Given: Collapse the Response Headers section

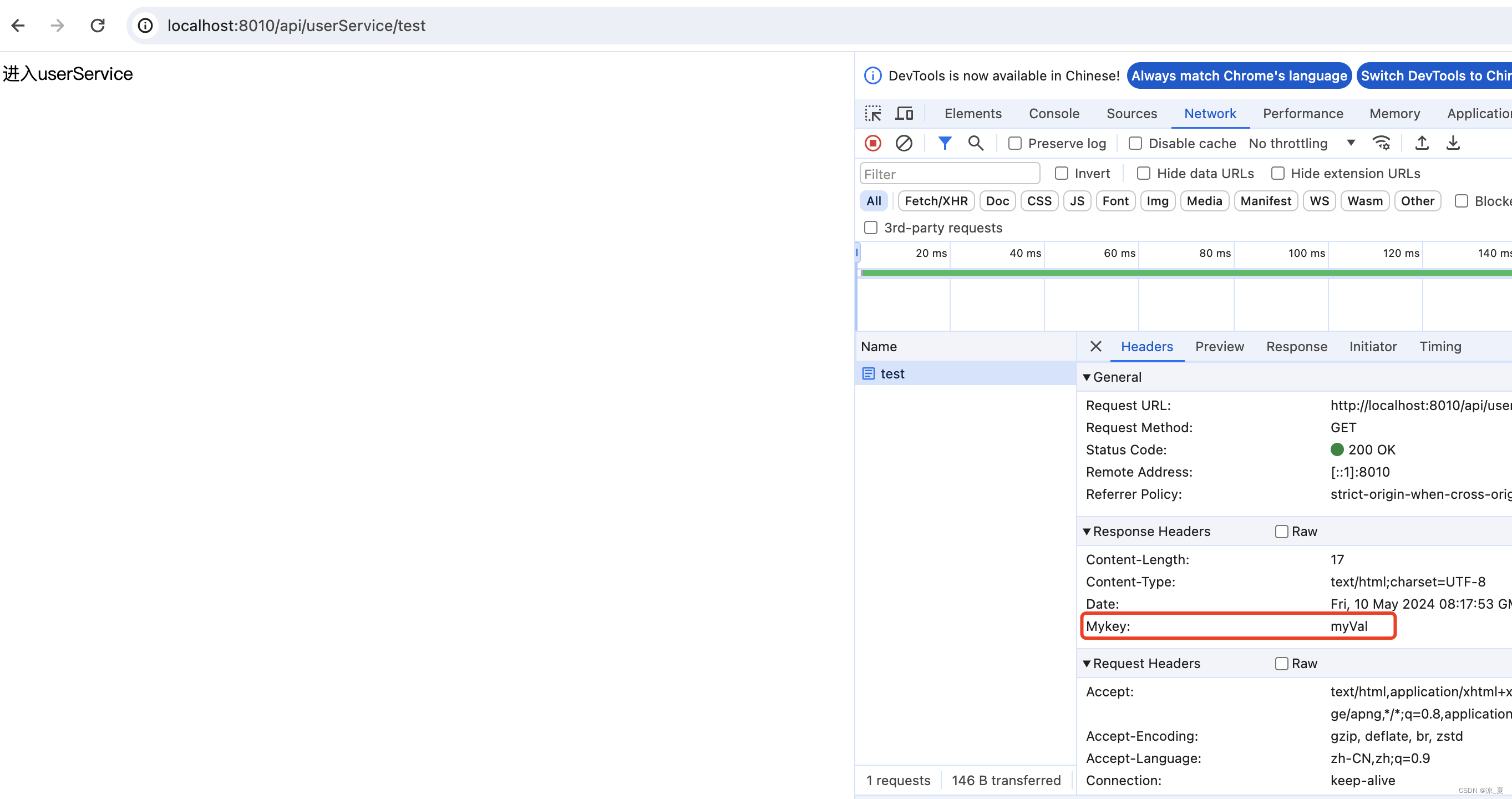Looking at the screenshot, I should 1087,532.
